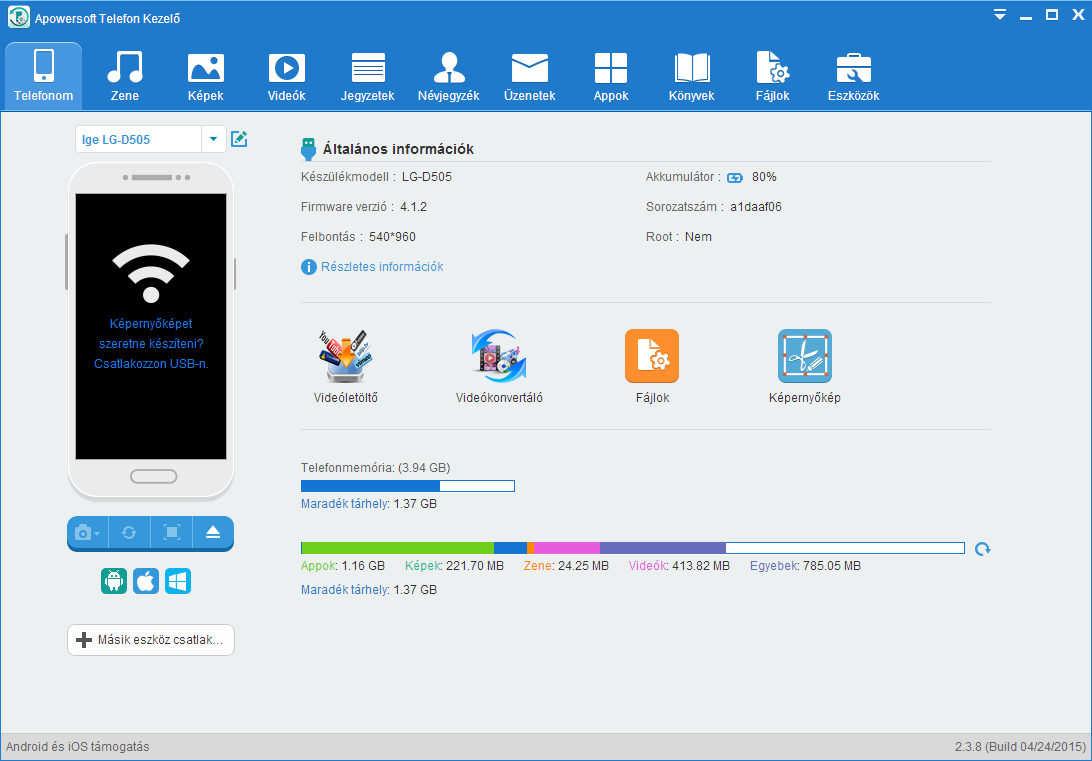
Task: Click the lge LG-D505 device name field
Action: 139,139
